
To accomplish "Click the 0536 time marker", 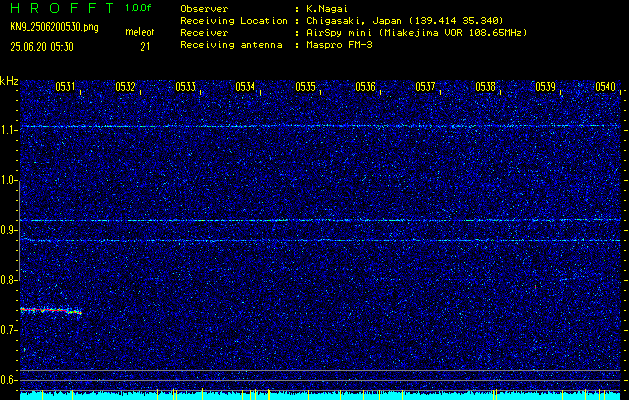I will click(365, 87).
